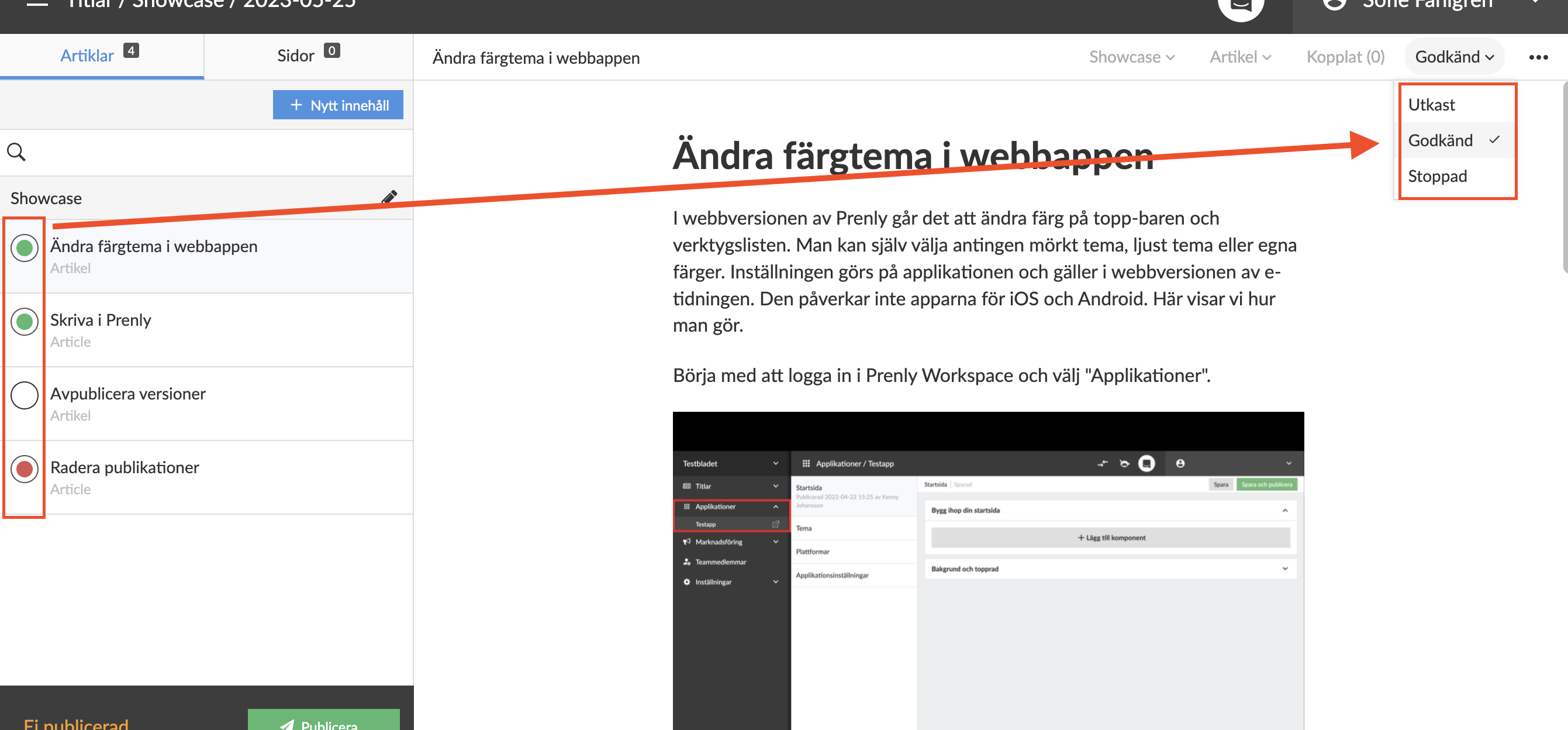1568x730 pixels.
Task: Click the embedded Prenly Workspace screenshot
Action: [988, 570]
